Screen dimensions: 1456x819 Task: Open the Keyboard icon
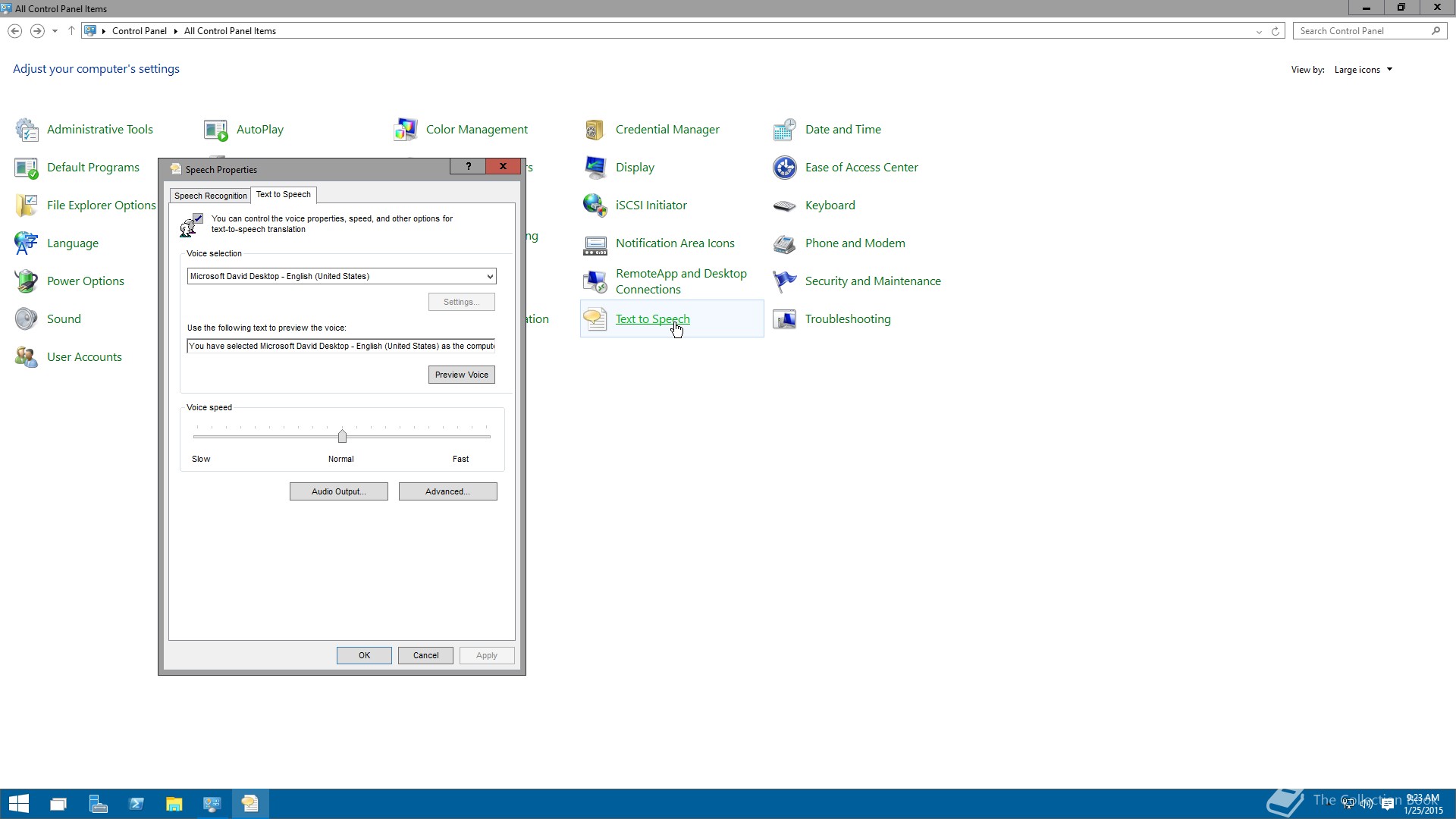tap(785, 206)
